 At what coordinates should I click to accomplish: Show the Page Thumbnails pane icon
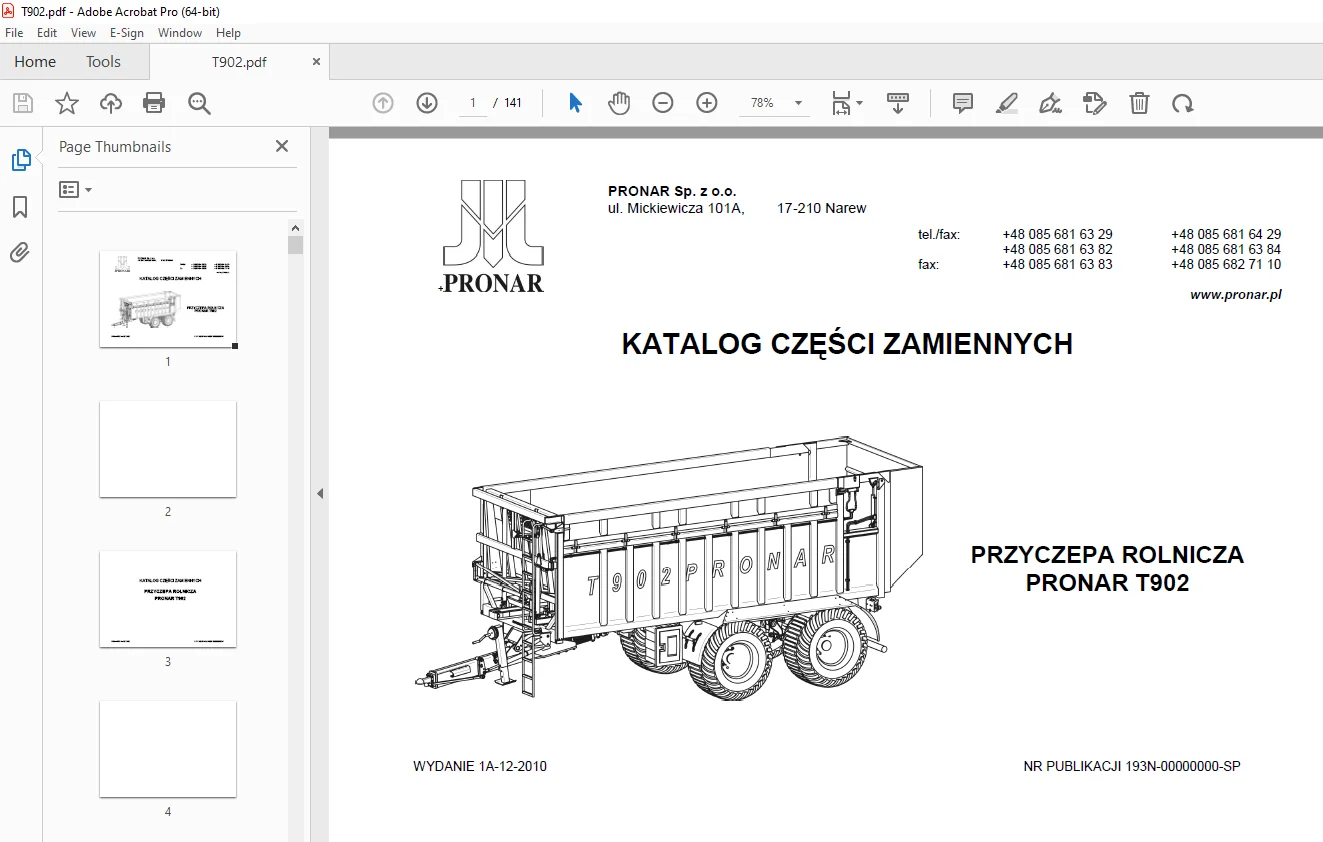21,160
